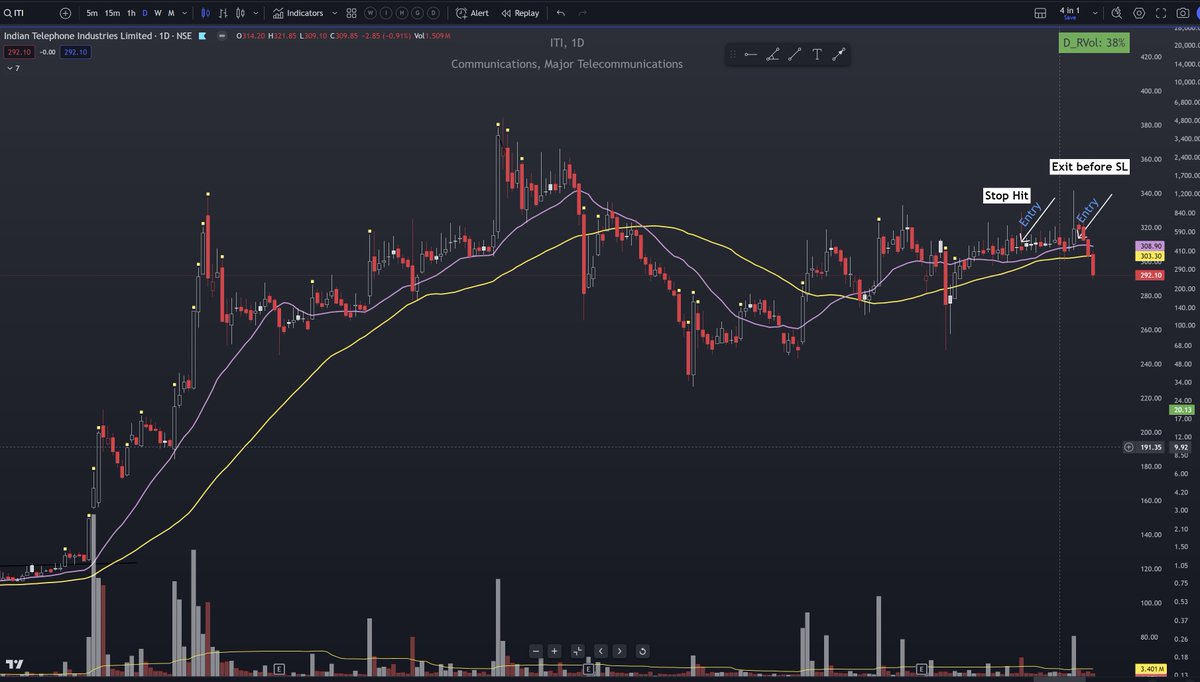Image resolution: width=1200 pixels, height=682 pixels.
Task: Grab the floating drawing toolbar handle
Action: point(735,55)
